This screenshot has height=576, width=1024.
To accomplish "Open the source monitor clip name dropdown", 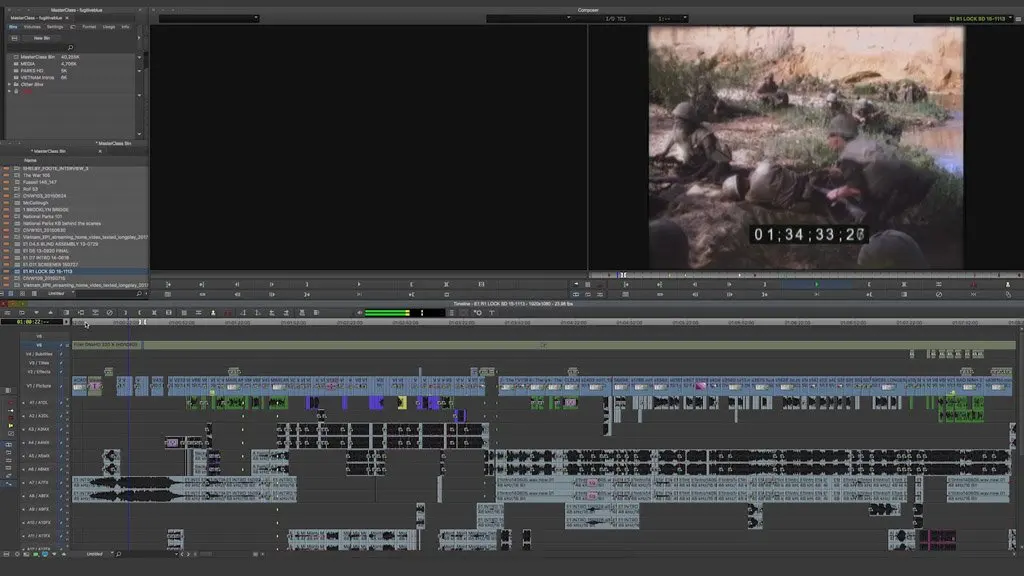I will point(208,18).
